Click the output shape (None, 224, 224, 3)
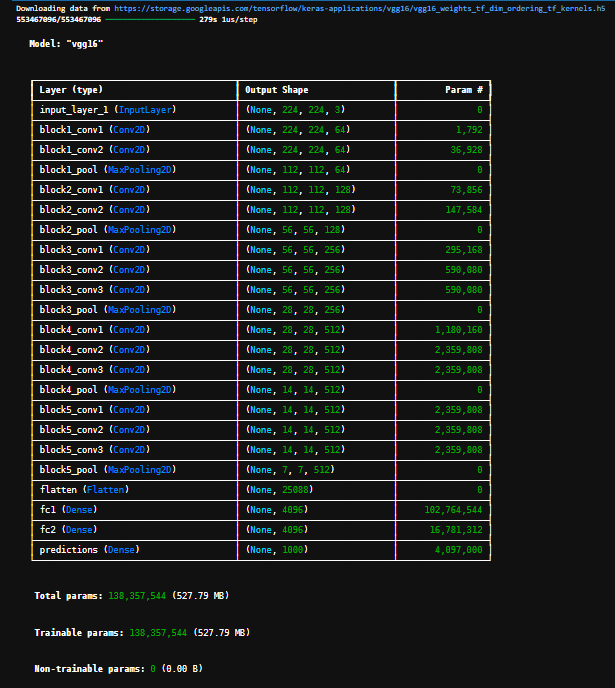Screen dimensions: 615x688 click(296, 110)
